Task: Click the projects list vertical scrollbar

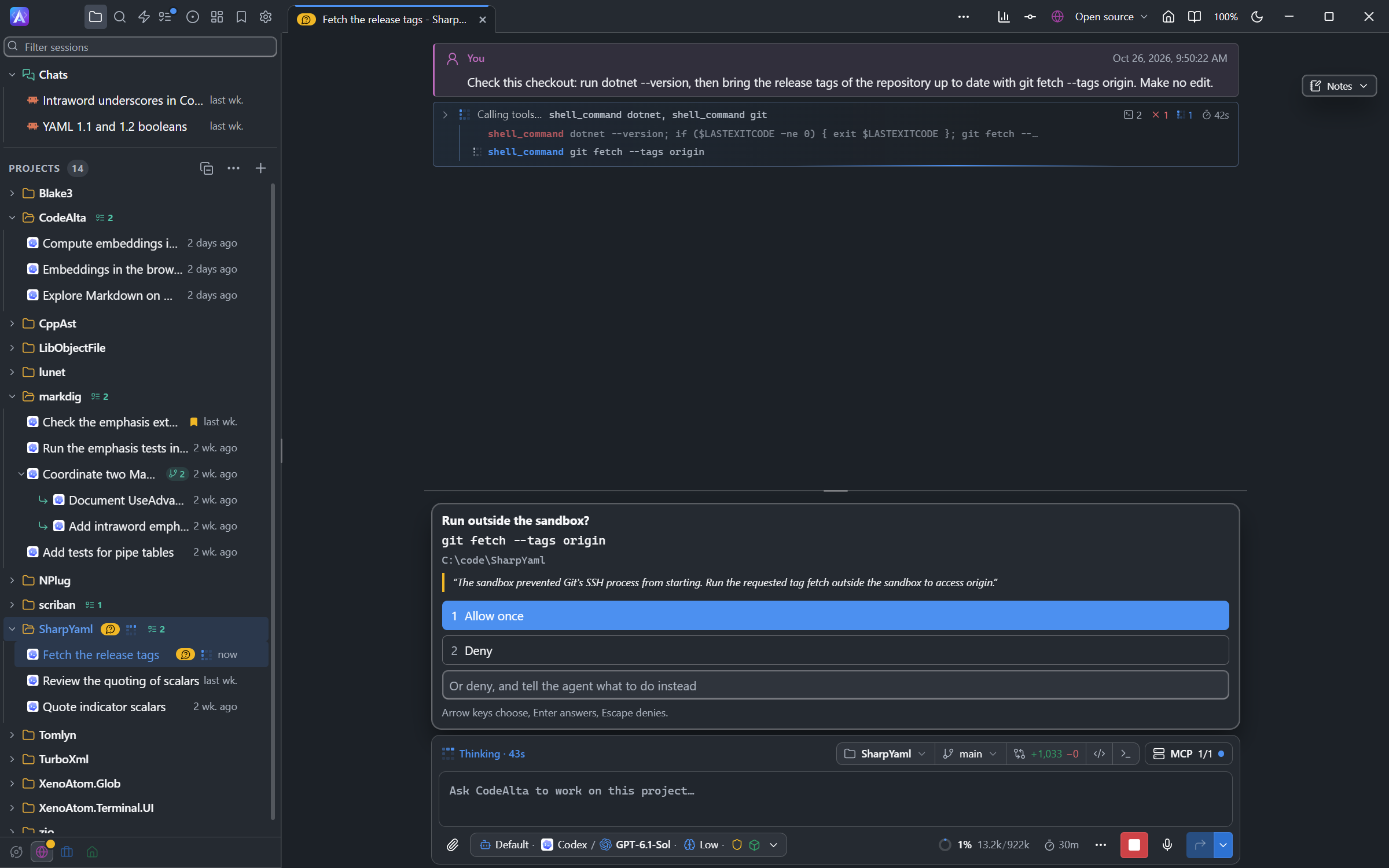Action: pyautogui.click(x=273, y=501)
